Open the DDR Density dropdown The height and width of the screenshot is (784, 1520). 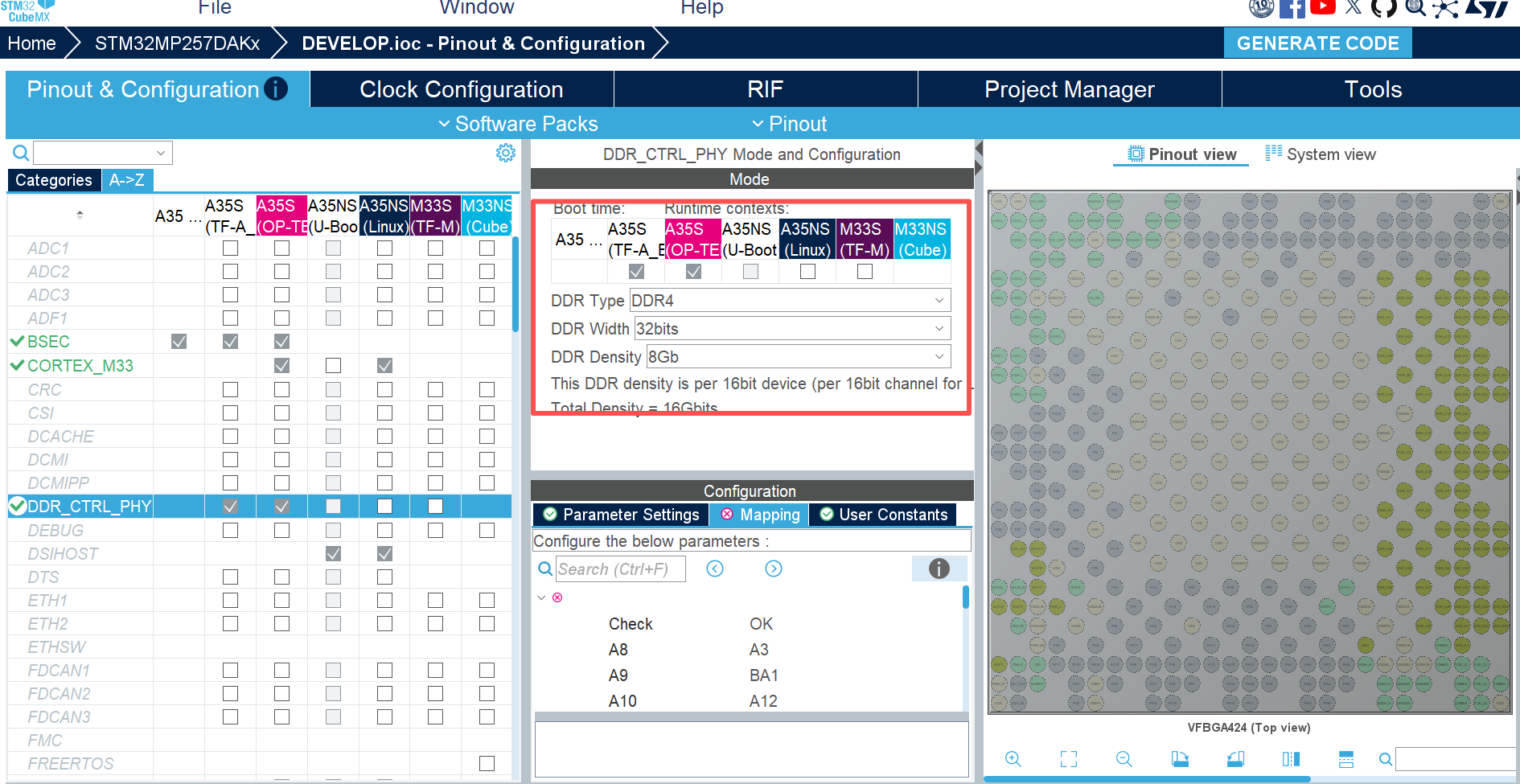click(x=799, y=356)
